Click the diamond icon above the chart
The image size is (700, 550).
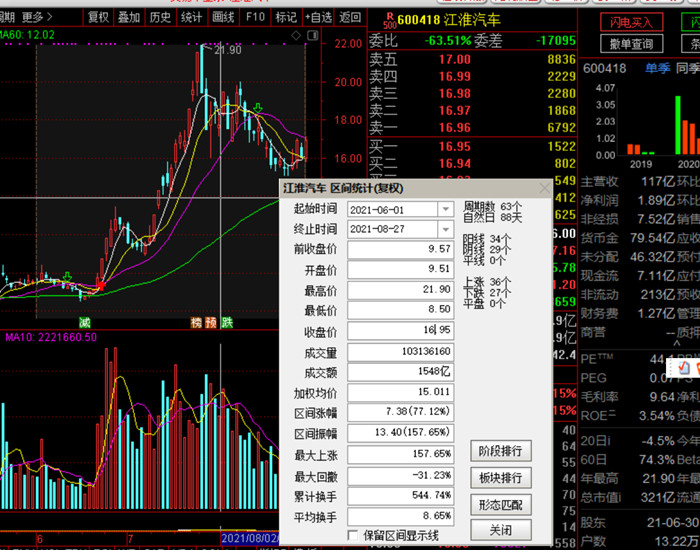[296, 35]
